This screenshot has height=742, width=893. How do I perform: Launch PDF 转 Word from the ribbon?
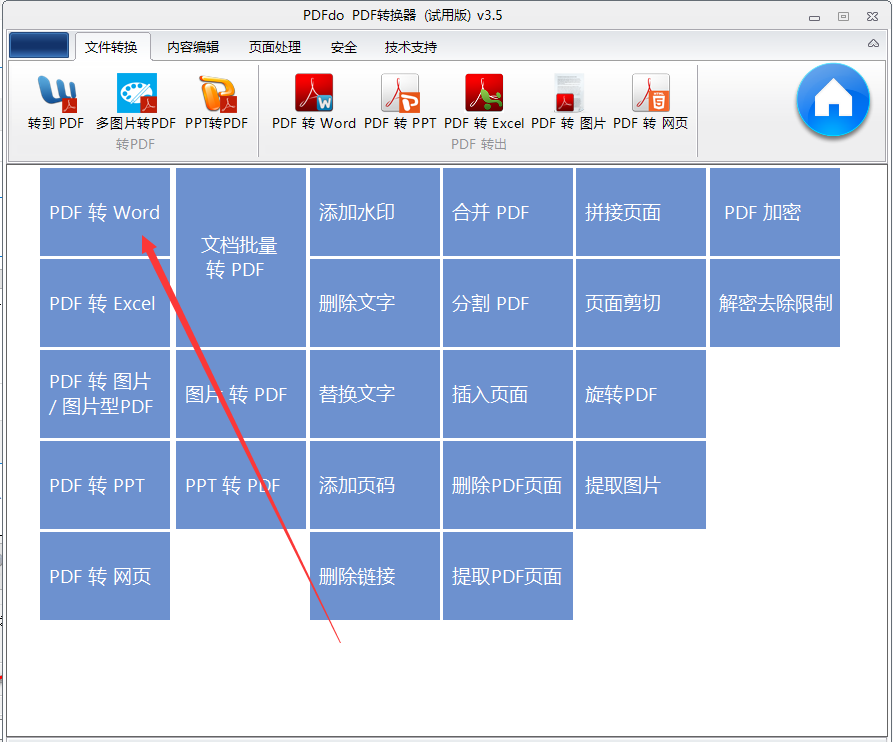pyautogui.click(x=314, y=102)
